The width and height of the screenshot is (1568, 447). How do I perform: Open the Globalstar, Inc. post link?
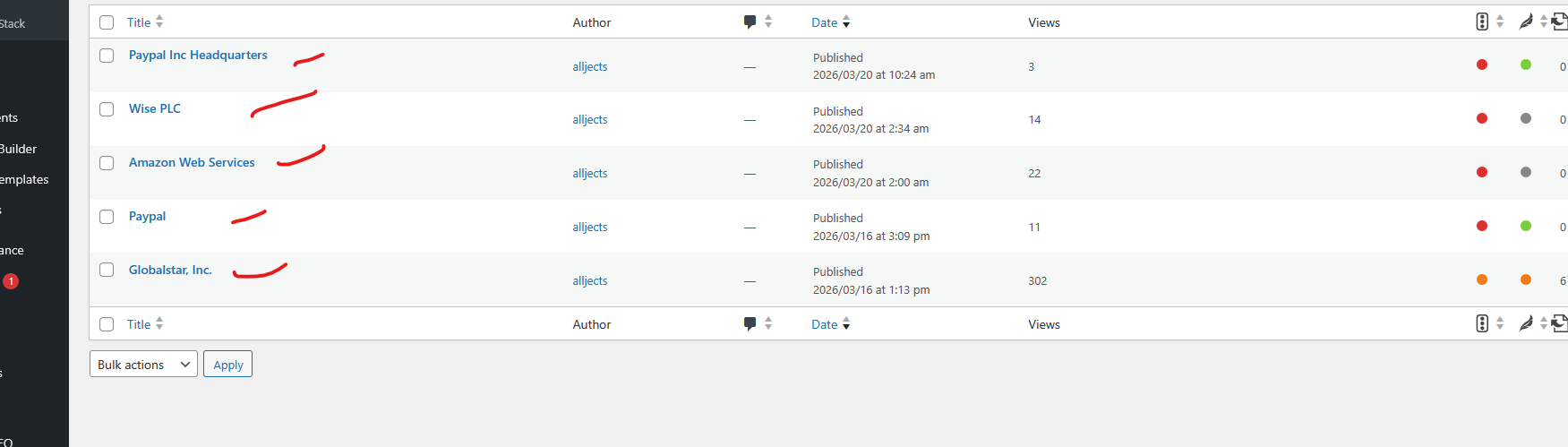pos(170,270)
